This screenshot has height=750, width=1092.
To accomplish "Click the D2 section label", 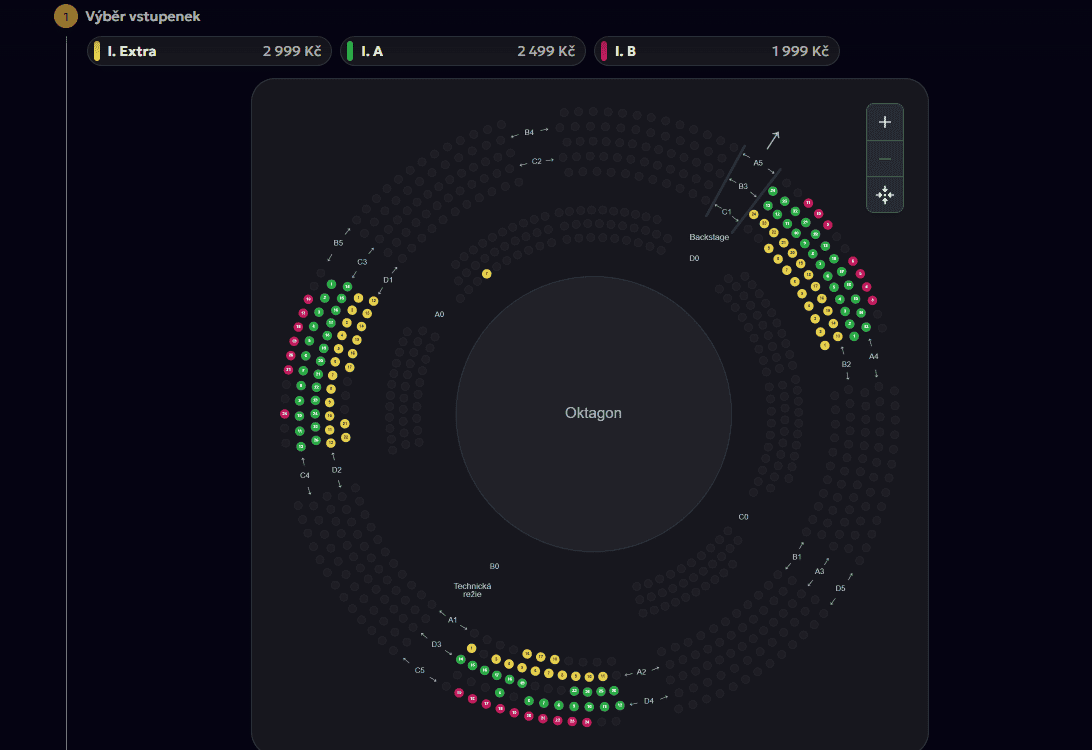I will tap(336, 470).
